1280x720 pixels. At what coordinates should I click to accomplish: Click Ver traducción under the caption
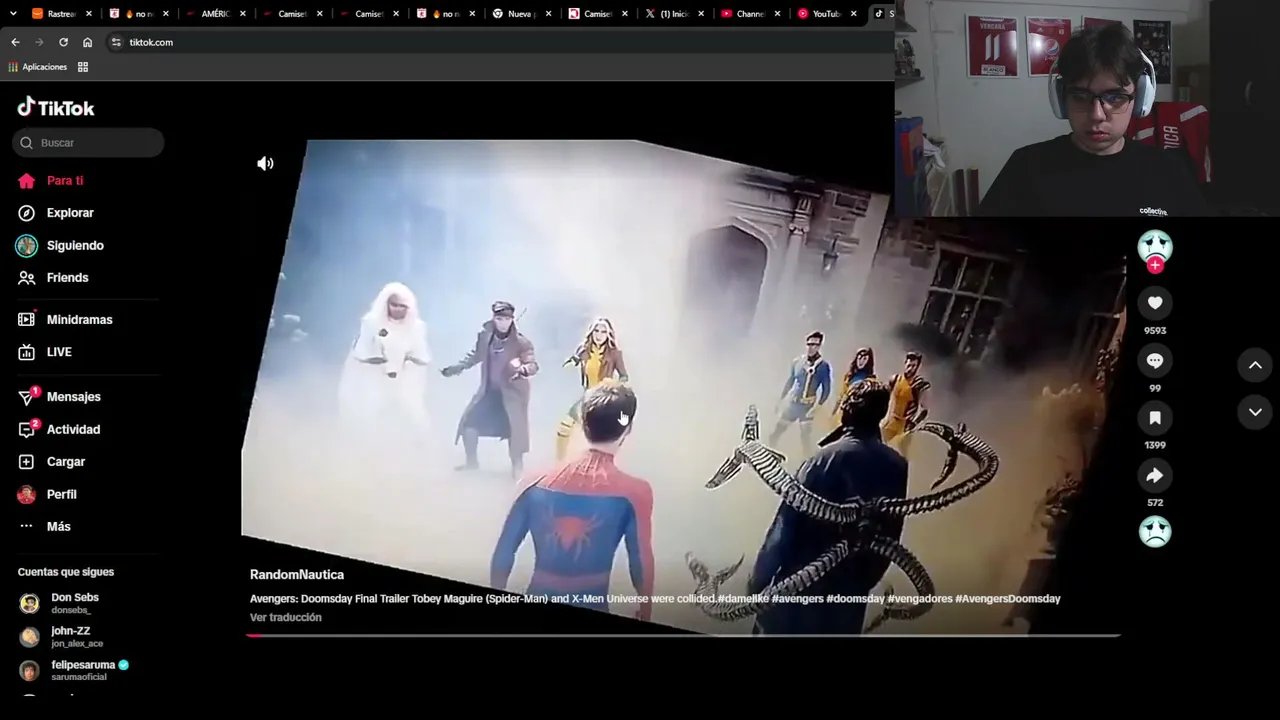286,618
